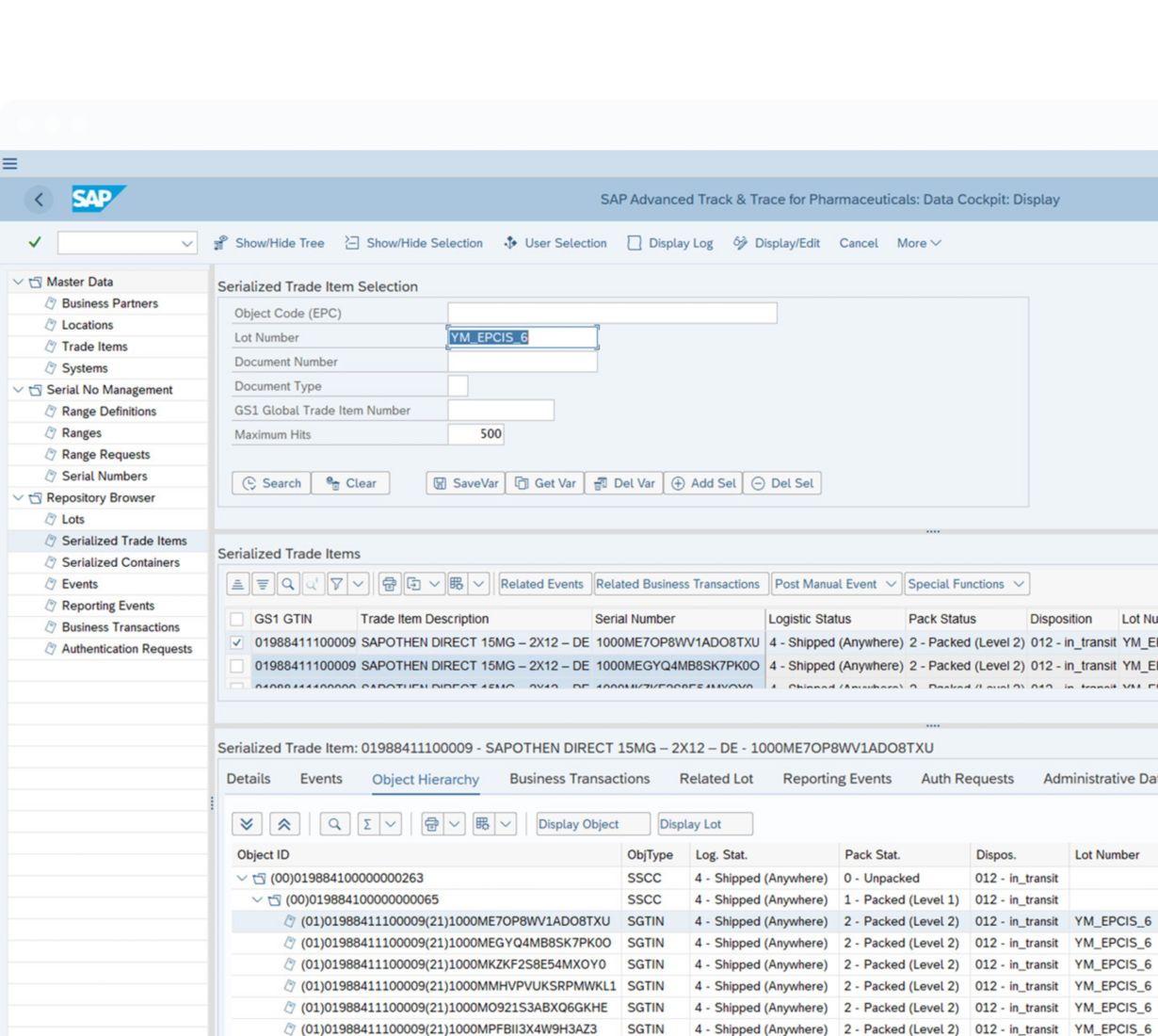Image resolution: width=1158 pixels, height=1036 pixels.
Task: Click the print icon in Serialized Trade Items toolbar
Action: (x=389, y=584)
